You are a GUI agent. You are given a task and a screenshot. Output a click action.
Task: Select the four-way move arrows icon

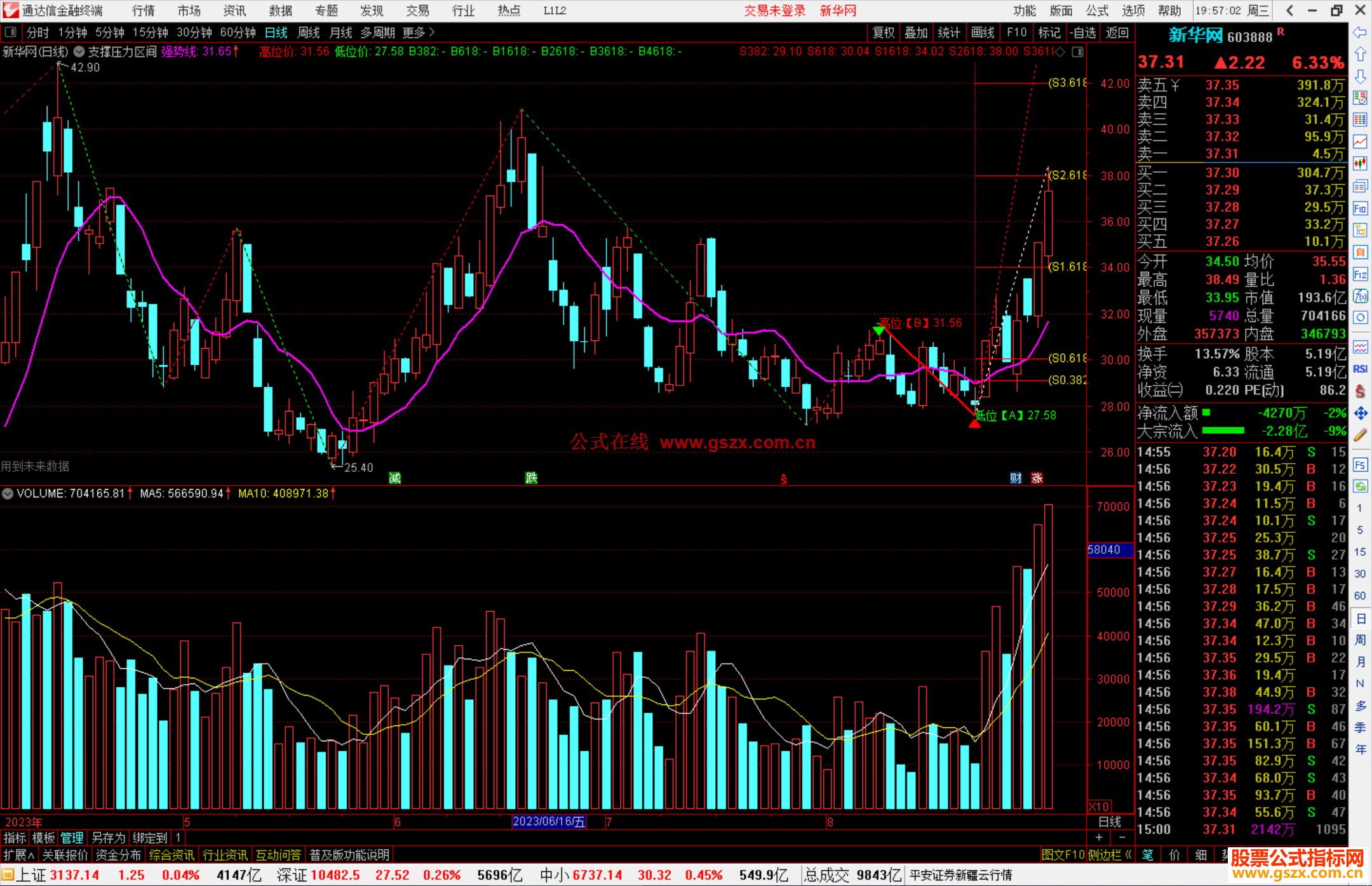click(1360, 413)
